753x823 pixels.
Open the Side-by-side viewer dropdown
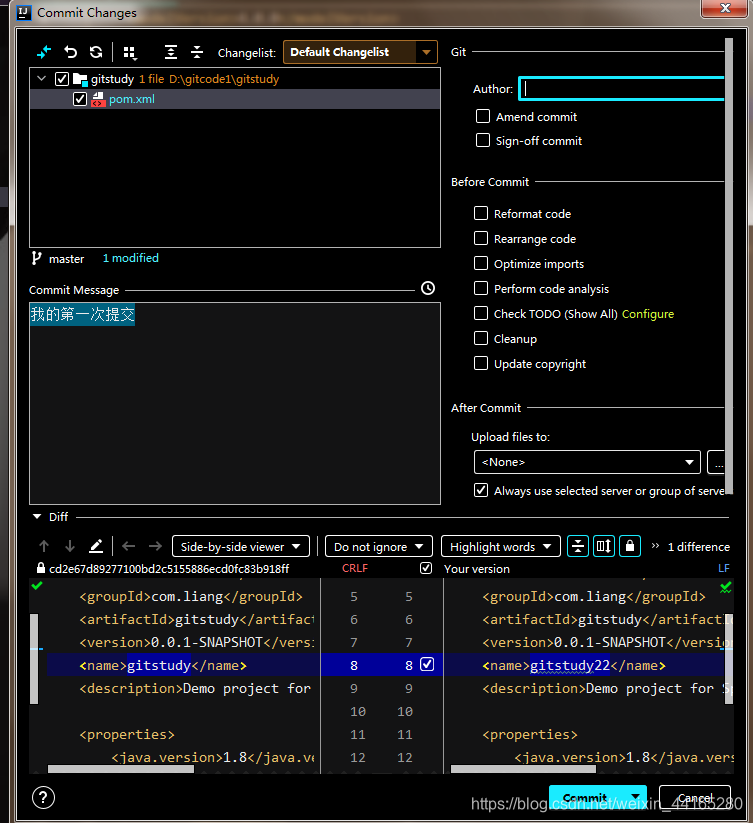pyautogui.click(x=241, y=546)
